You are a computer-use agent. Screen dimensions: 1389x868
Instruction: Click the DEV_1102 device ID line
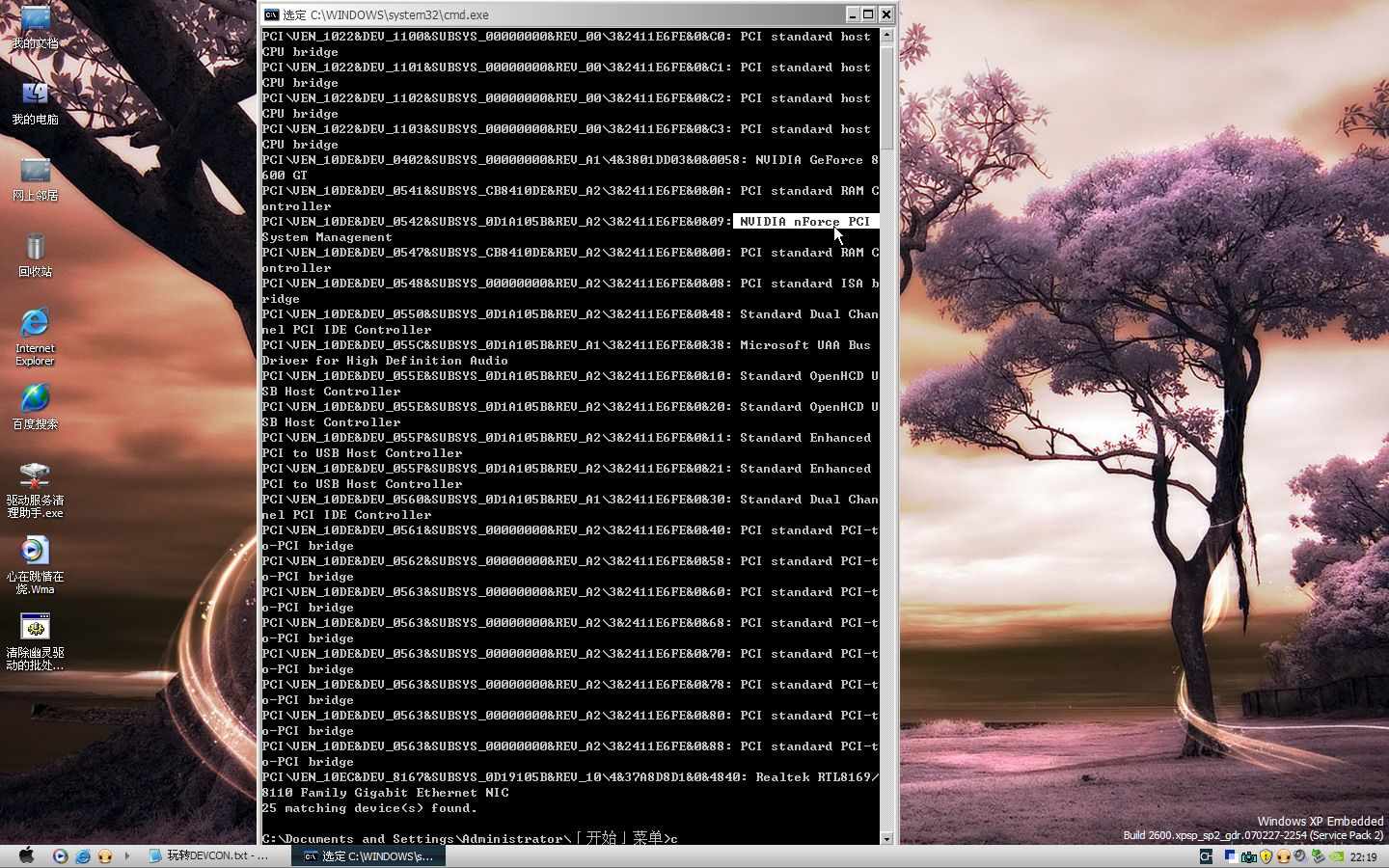coord(566,98)
